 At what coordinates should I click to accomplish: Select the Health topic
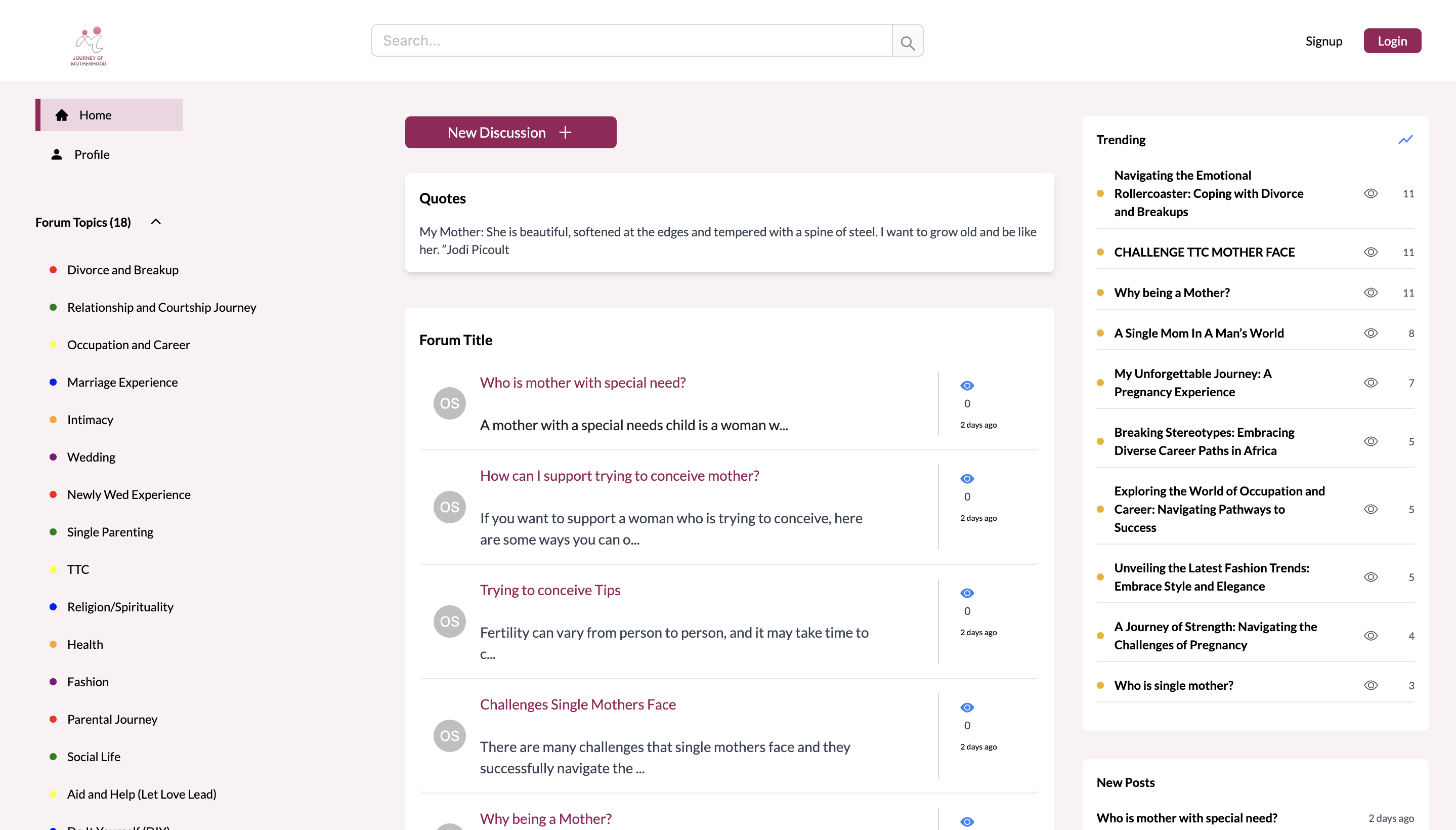click(85, 644)
